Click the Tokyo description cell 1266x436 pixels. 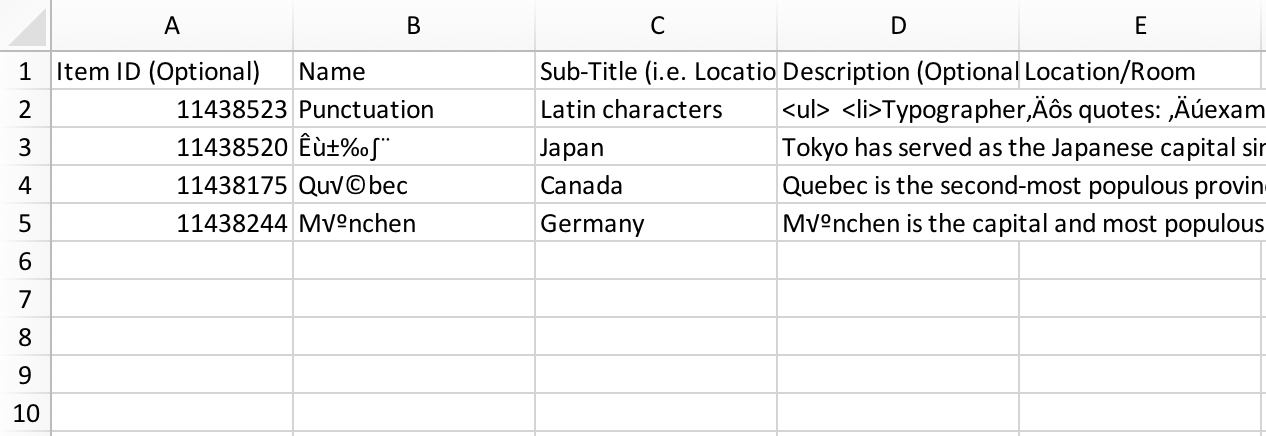[x=898, y=148]
